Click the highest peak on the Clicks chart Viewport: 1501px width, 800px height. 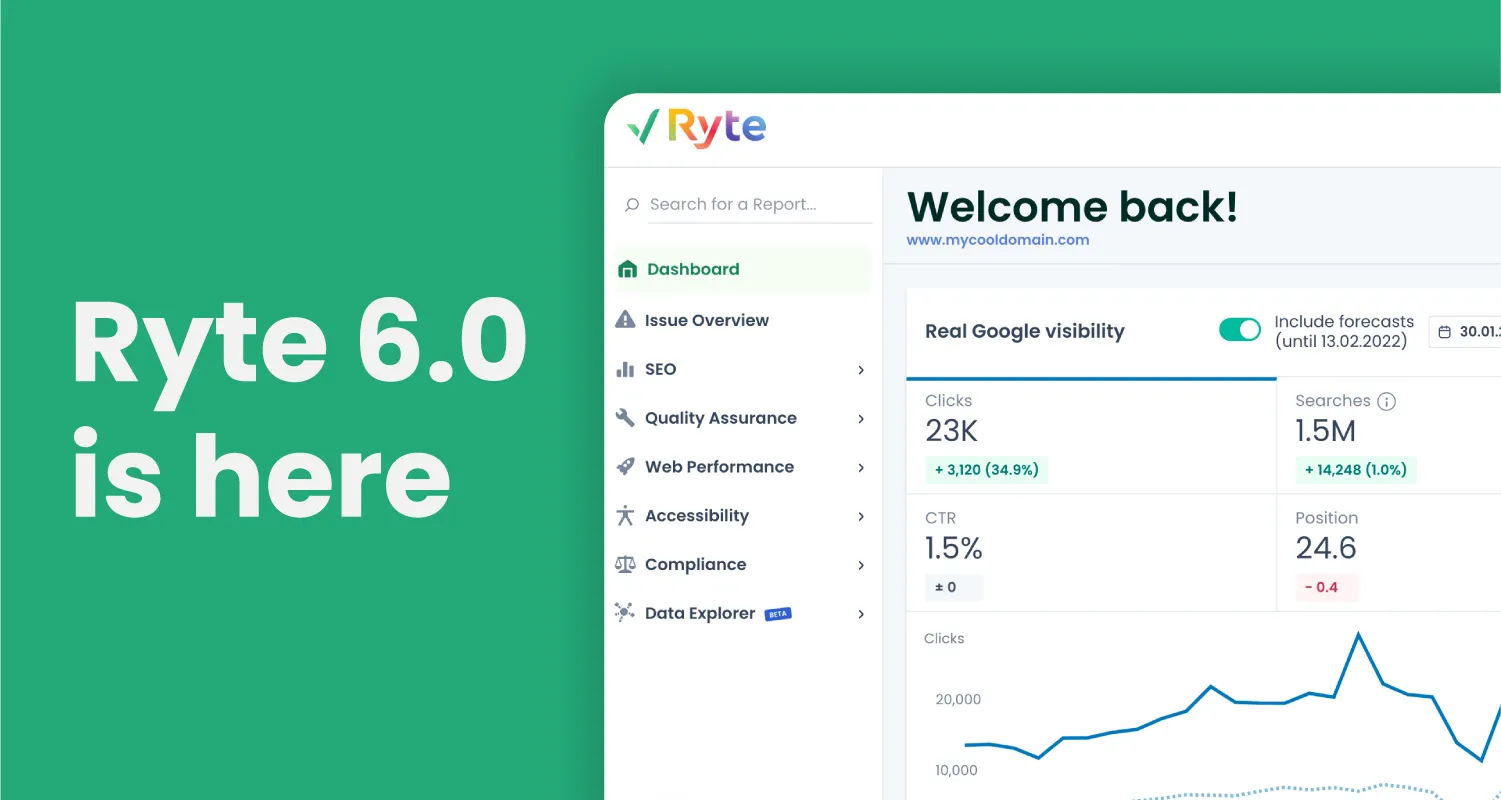tap(1358, 634)
